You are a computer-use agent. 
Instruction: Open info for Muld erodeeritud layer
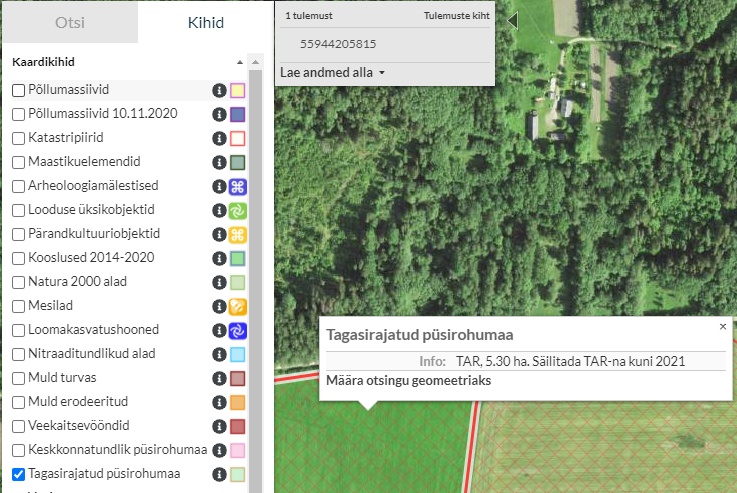pyautogui.click(x=219, y=402)
